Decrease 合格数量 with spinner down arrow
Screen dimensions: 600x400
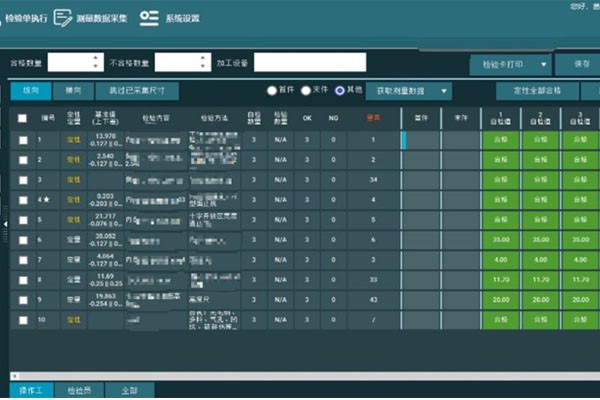tap(96, 66)
